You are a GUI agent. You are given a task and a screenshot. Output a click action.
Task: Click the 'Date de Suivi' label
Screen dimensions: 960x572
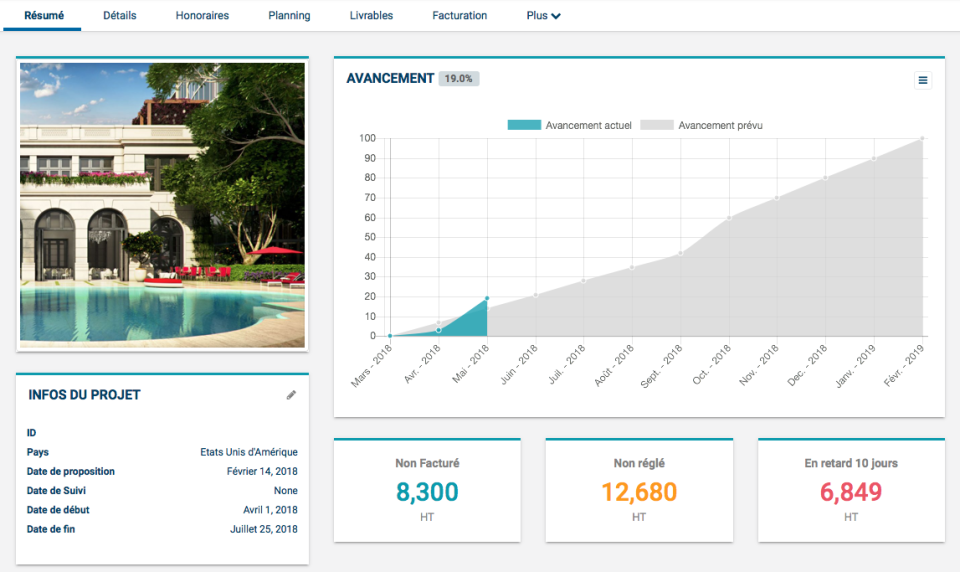pos(56,491)
